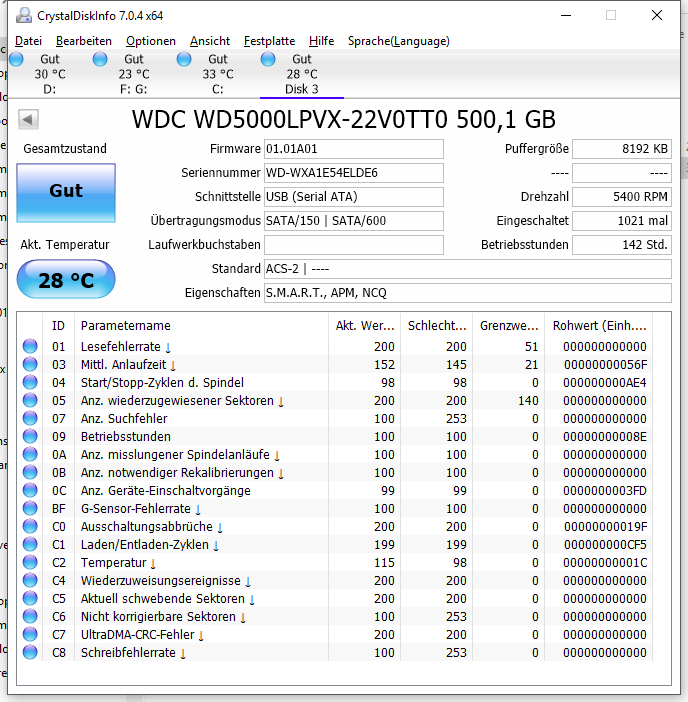Click the Rohwert column header
This screenshot has height=702, width=688.
[x=598, y=325]
